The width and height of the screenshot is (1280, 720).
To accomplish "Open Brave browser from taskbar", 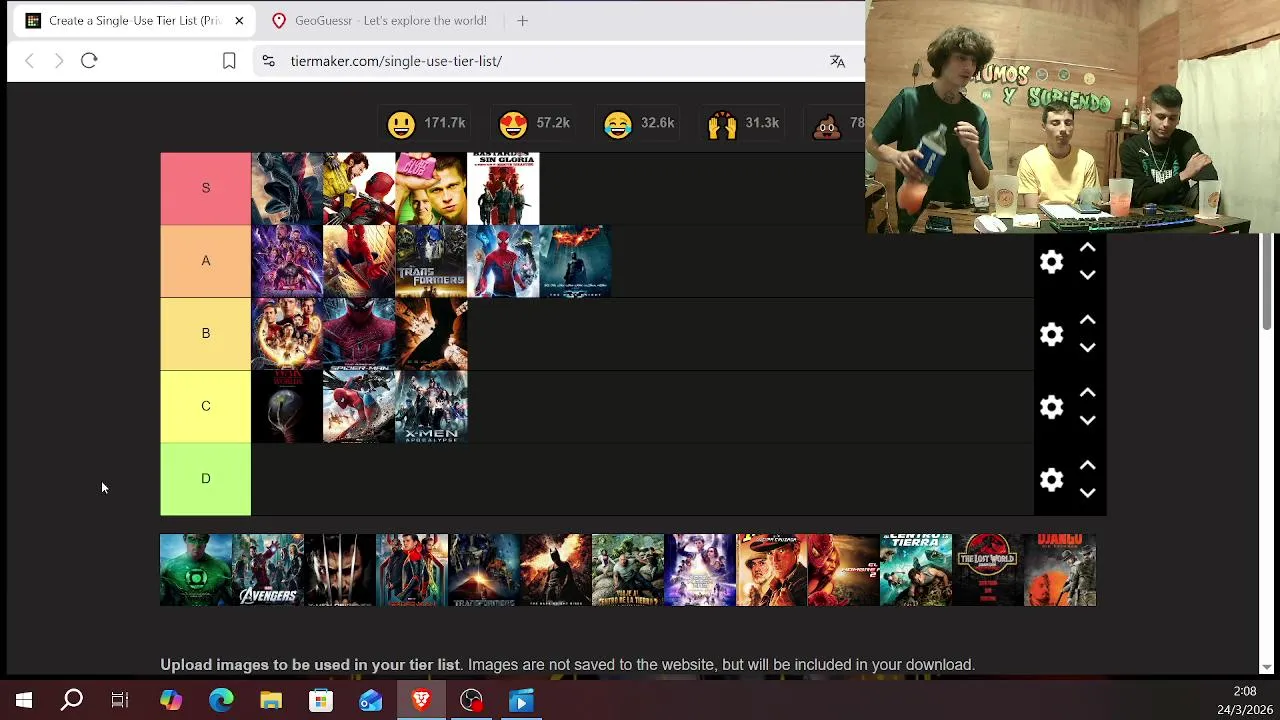I will coord(421,701).
